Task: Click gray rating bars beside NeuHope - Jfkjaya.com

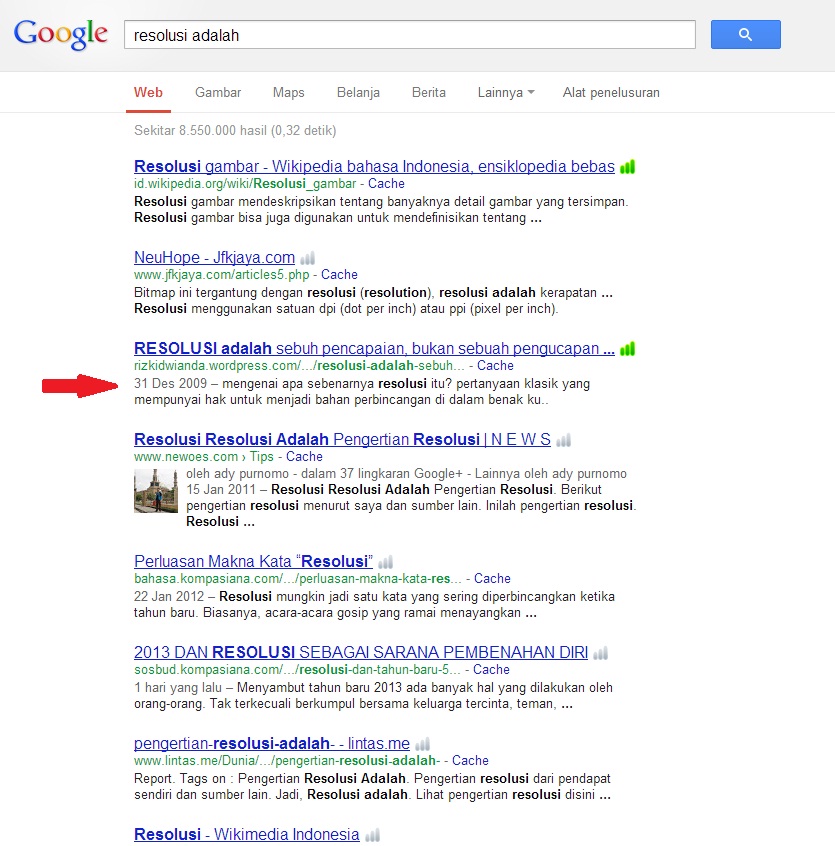Action: click(x=307, y=258)
